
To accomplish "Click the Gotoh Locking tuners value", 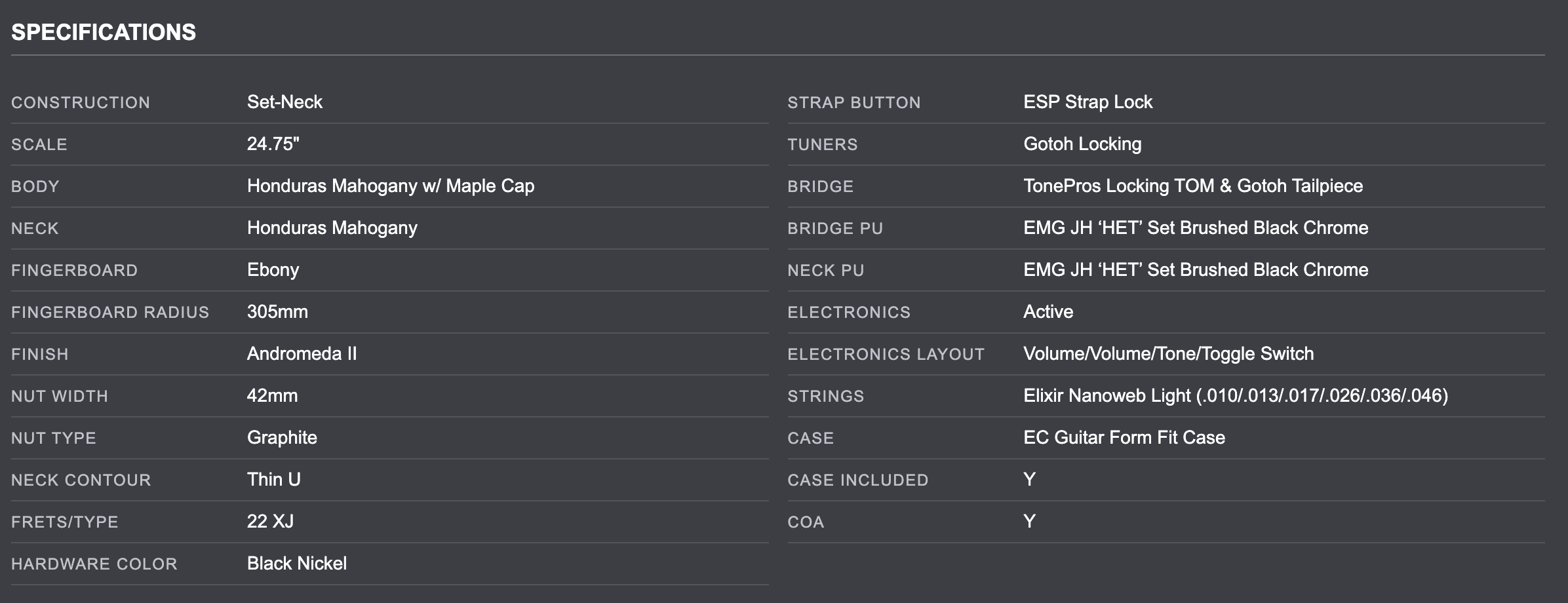I will pyautogui.click(x=1082, y=144).
